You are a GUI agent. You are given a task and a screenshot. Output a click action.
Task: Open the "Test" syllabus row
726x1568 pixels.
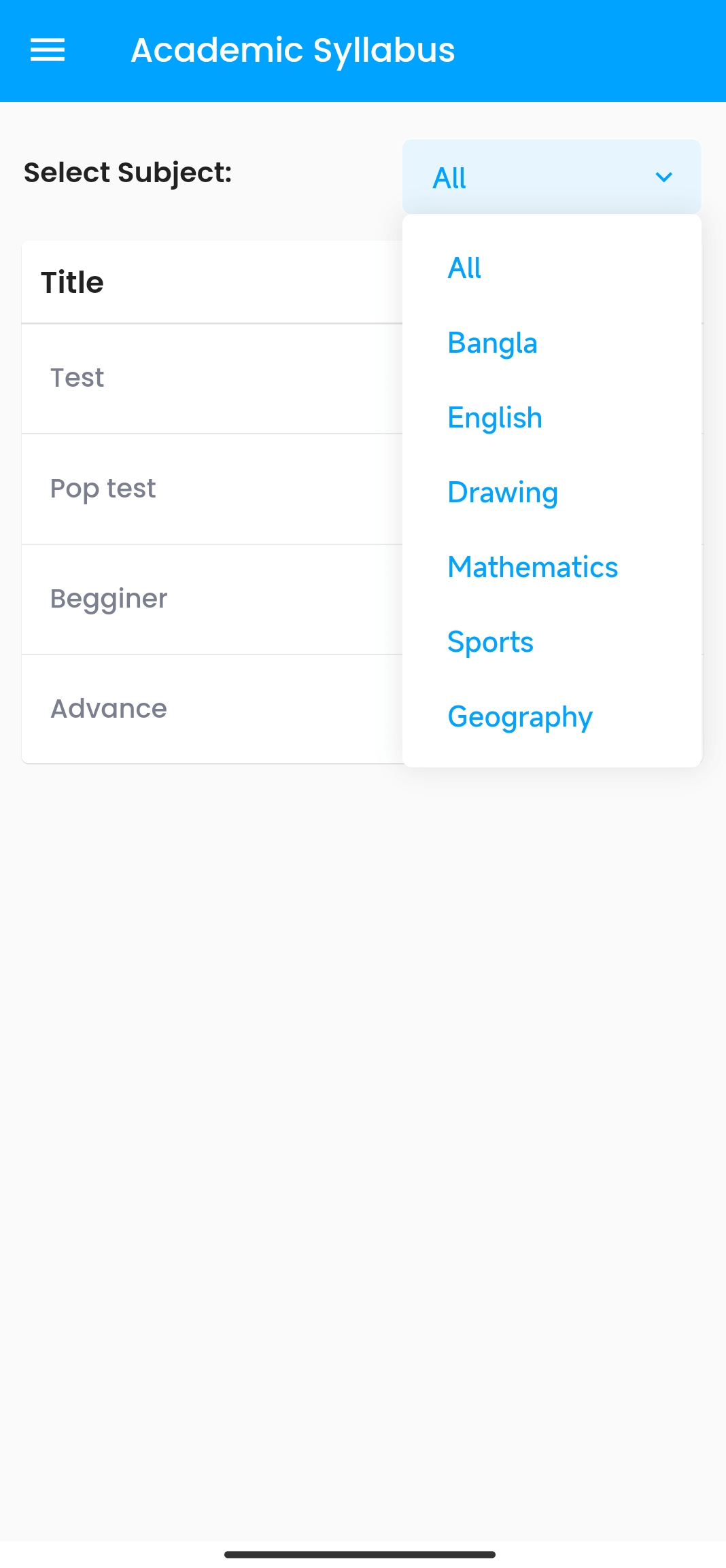coord(77,378)
